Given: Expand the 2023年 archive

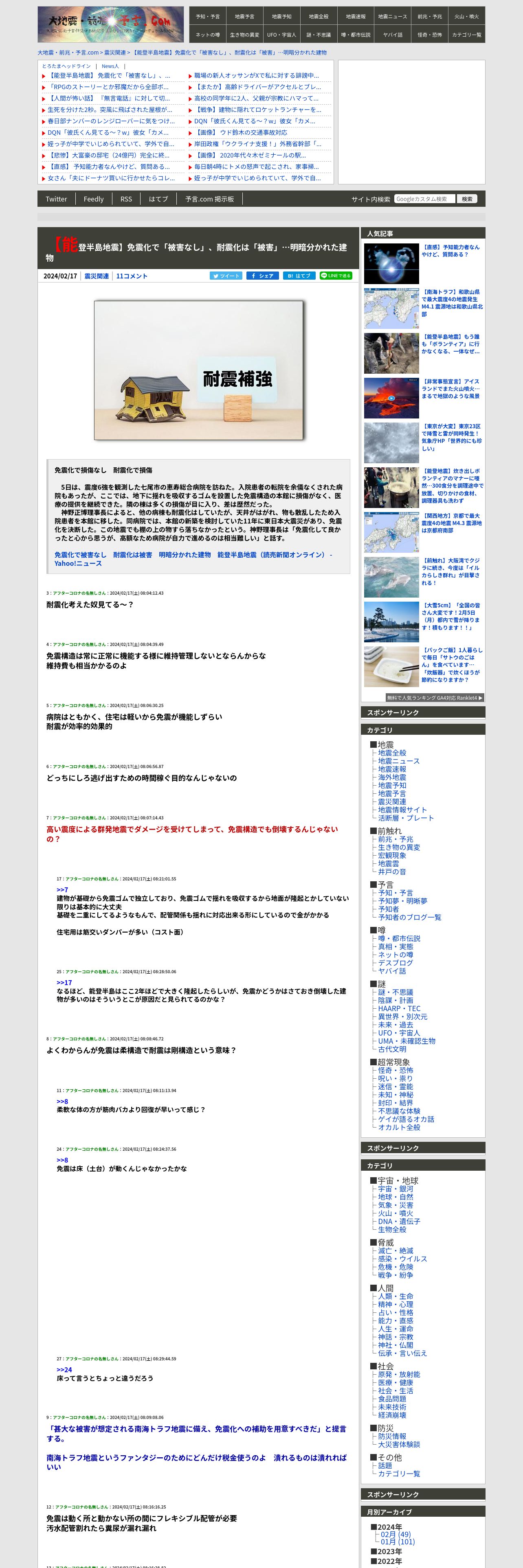Looking at the screenshot, I should (386, 1552).
